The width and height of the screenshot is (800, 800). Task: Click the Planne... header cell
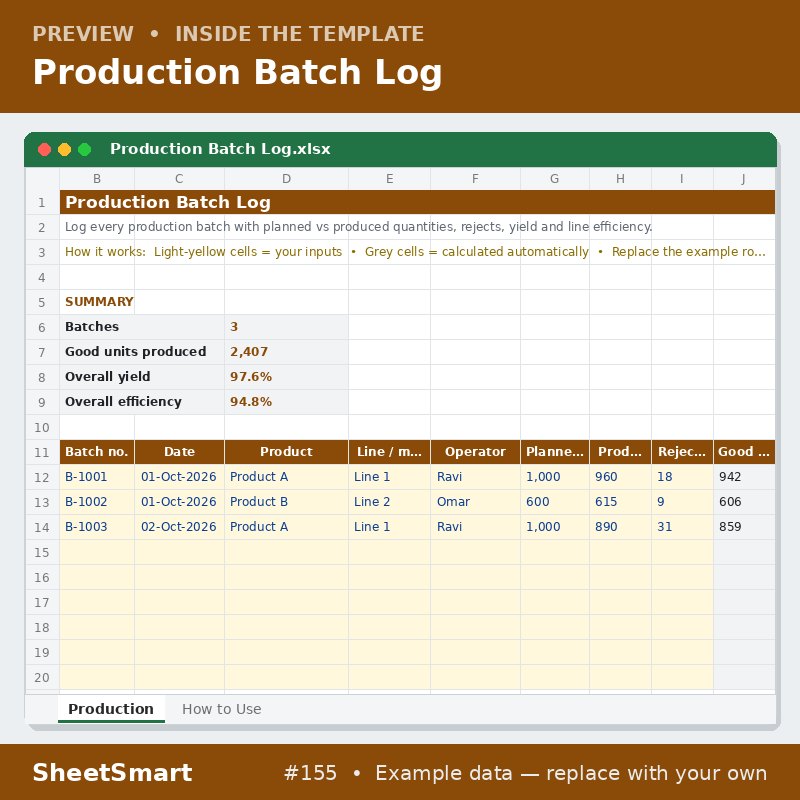(555, 452)
